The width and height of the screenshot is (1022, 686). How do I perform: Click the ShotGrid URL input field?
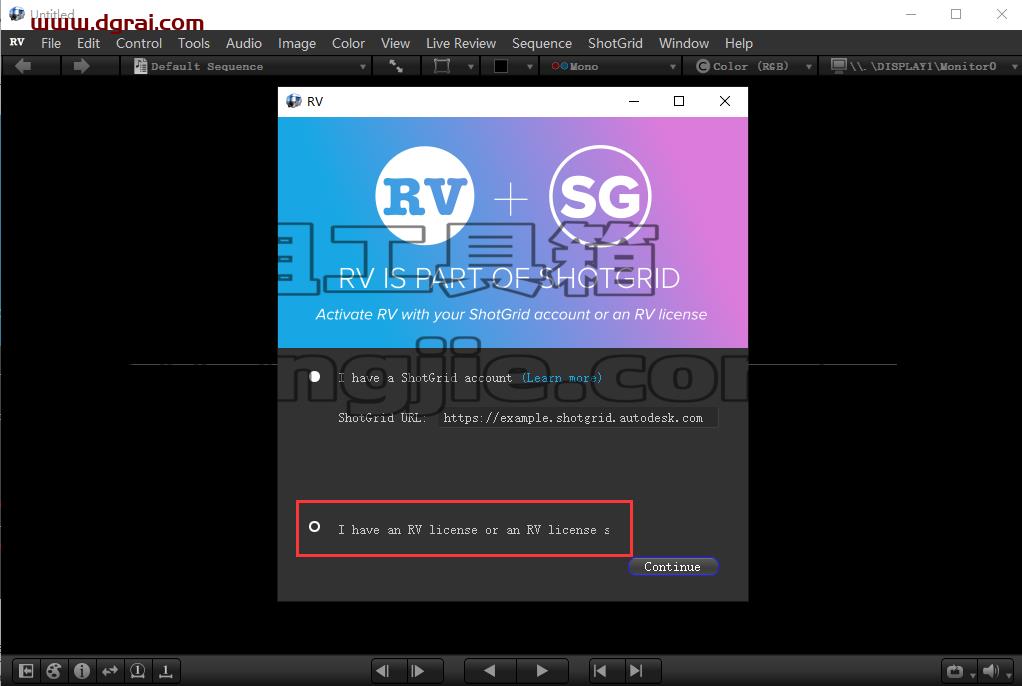coord(577,417)
